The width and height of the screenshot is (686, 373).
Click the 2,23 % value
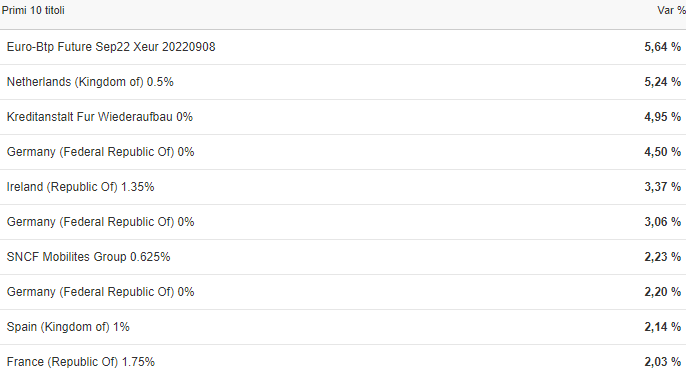click(662, 257)
